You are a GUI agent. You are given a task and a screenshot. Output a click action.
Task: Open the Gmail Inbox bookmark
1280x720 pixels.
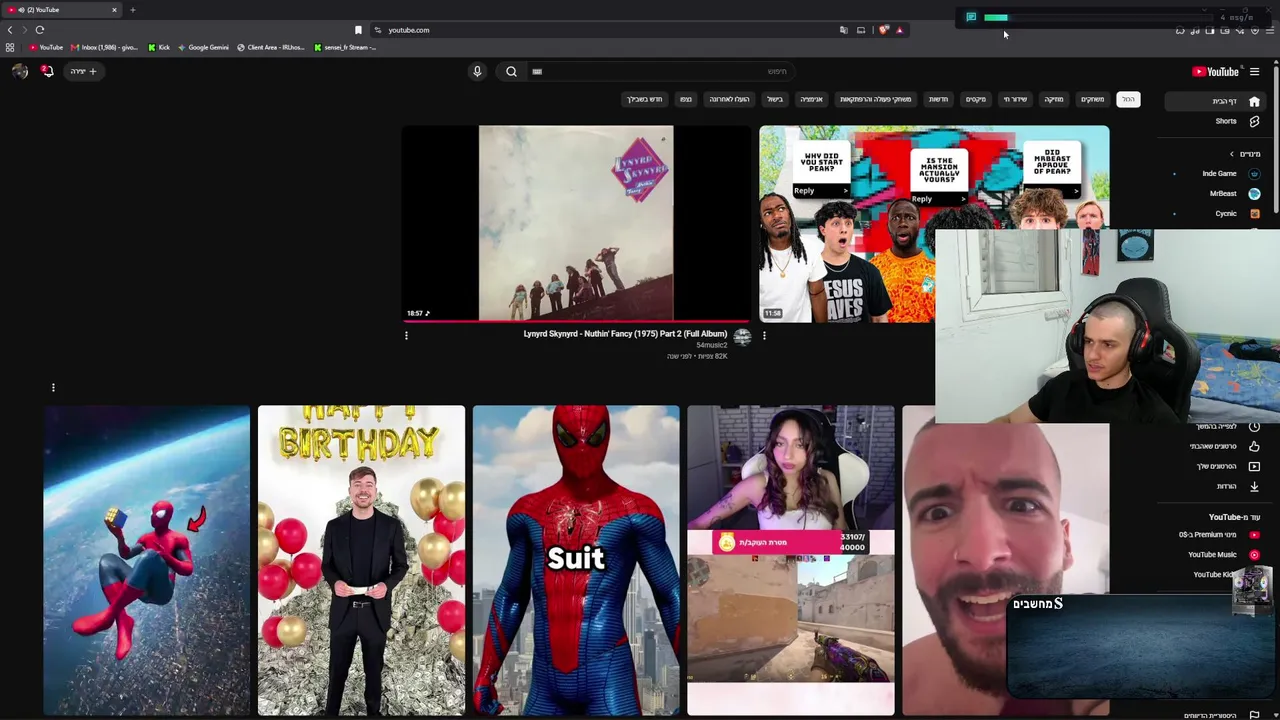[x=105, y=47]
